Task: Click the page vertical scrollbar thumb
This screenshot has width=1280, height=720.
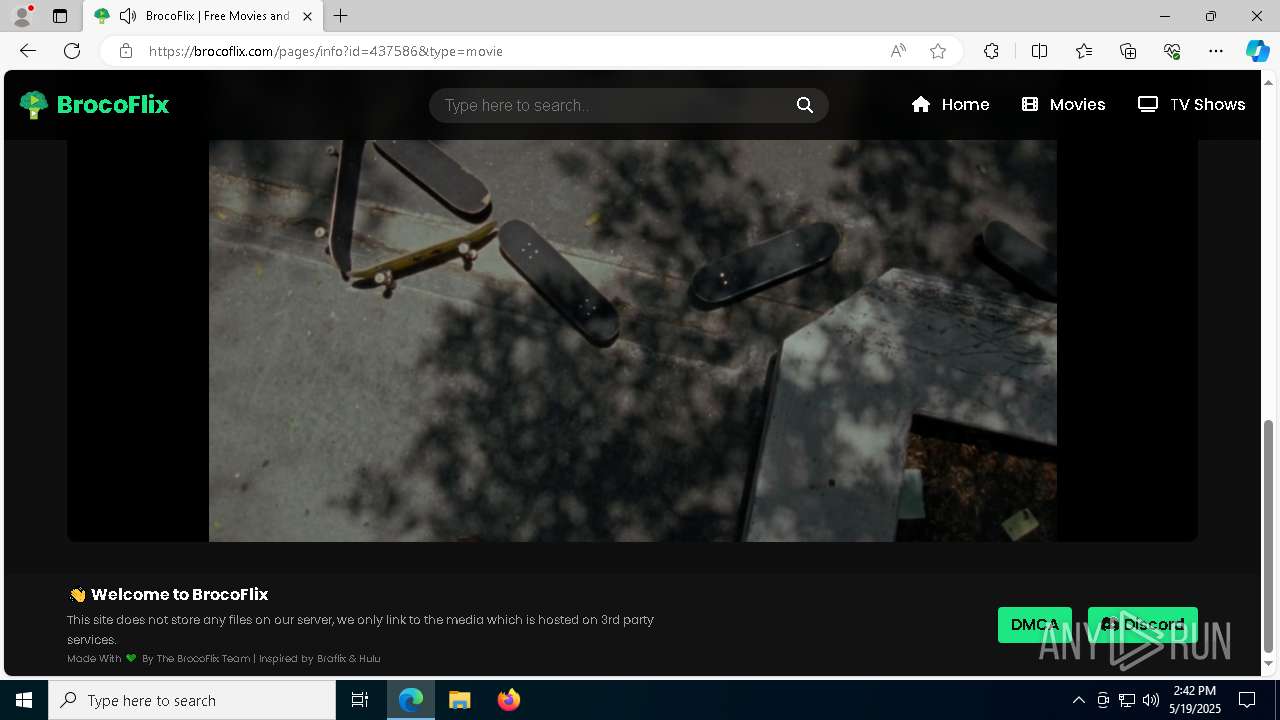Action: click(1269, 536)
